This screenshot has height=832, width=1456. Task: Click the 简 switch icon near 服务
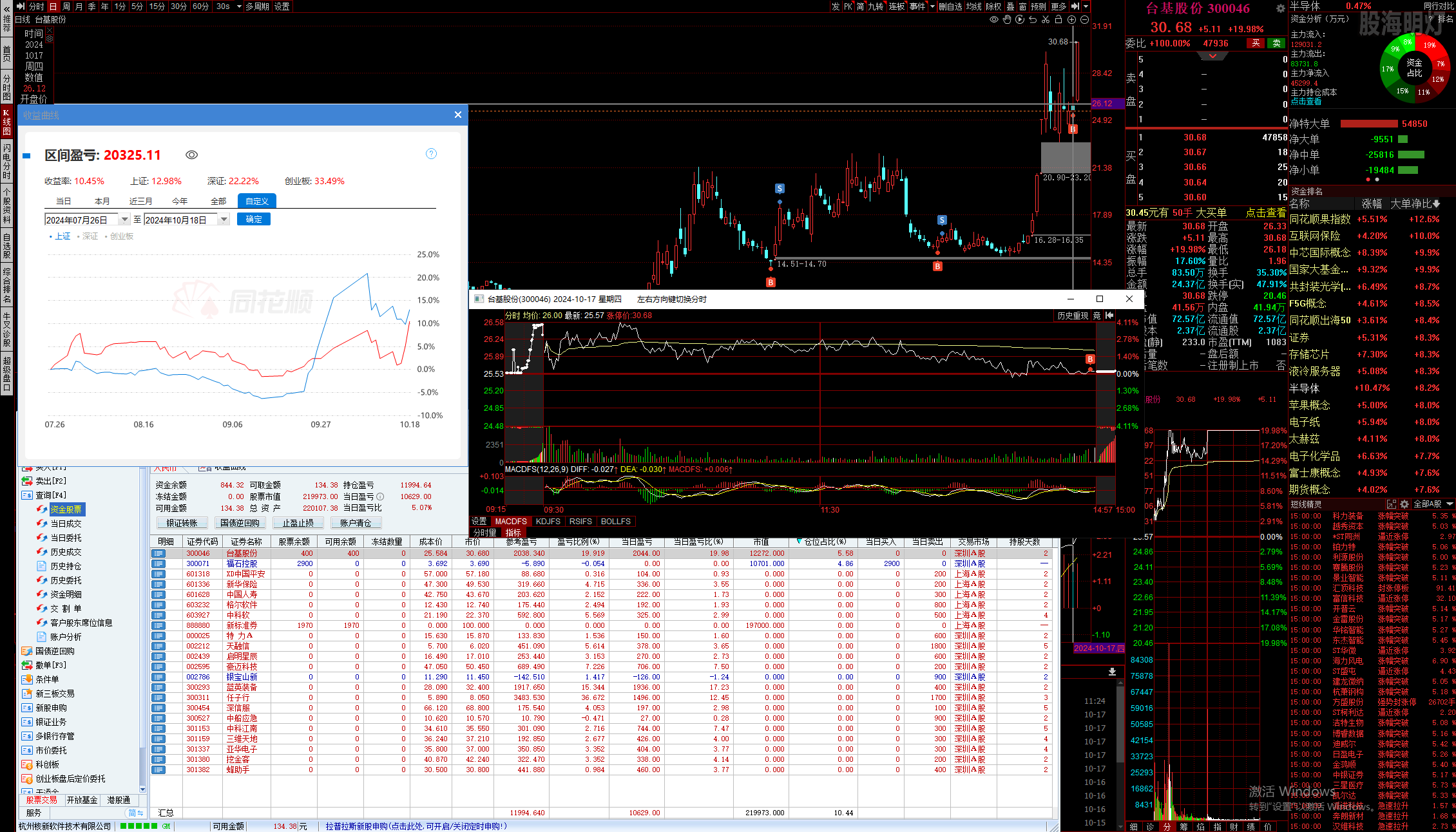click(135, 813)
